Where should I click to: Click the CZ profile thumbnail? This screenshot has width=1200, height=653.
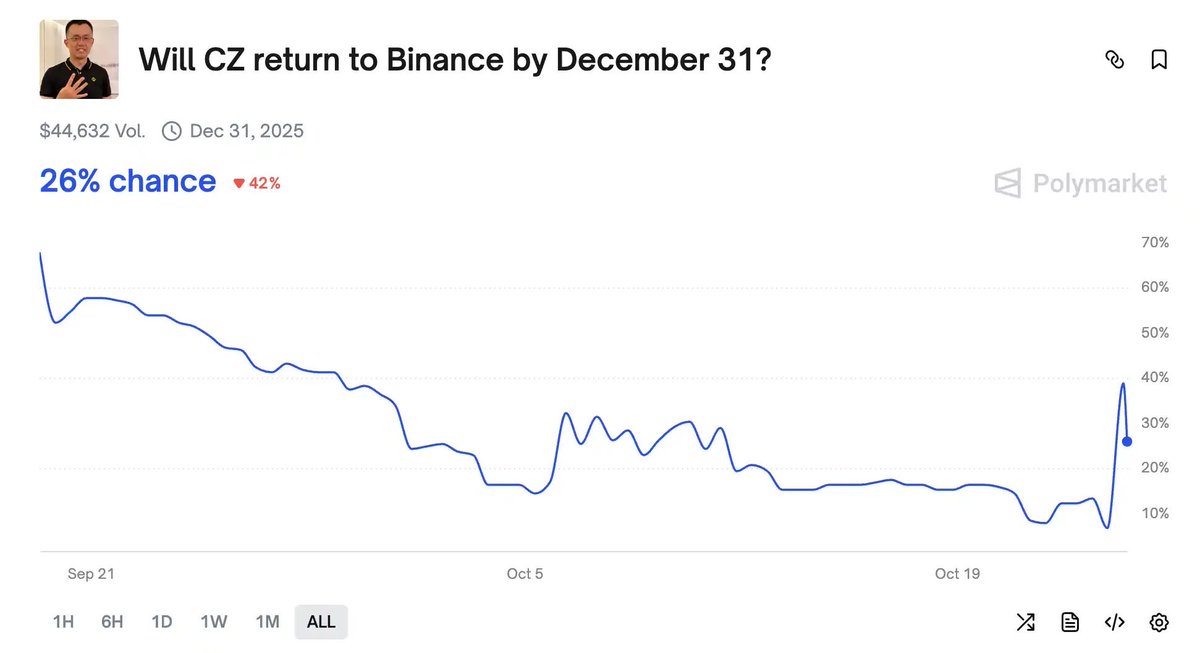(79, 59)
